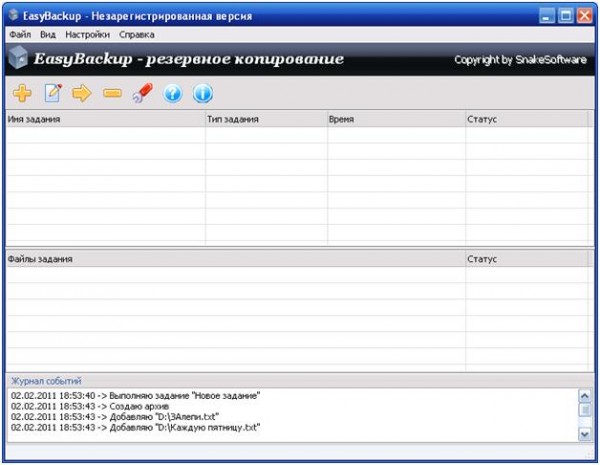Click the Copyright by SnakeSoftware text
Screen dimensions: 600x465
click(520, 60)
